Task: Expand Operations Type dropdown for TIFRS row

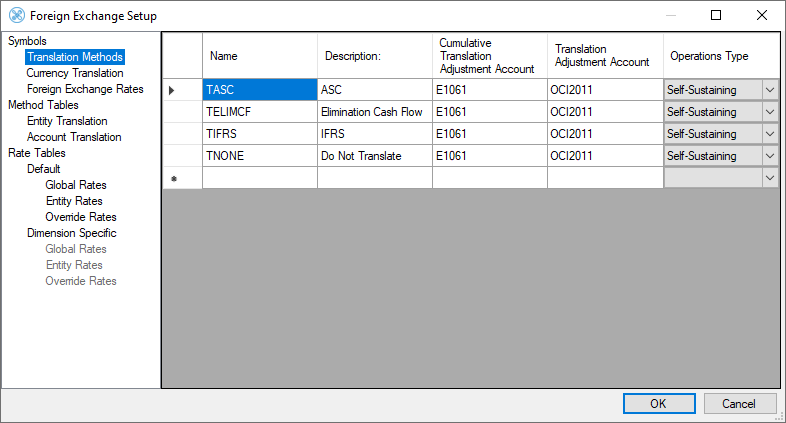Action: coord(770,134)
